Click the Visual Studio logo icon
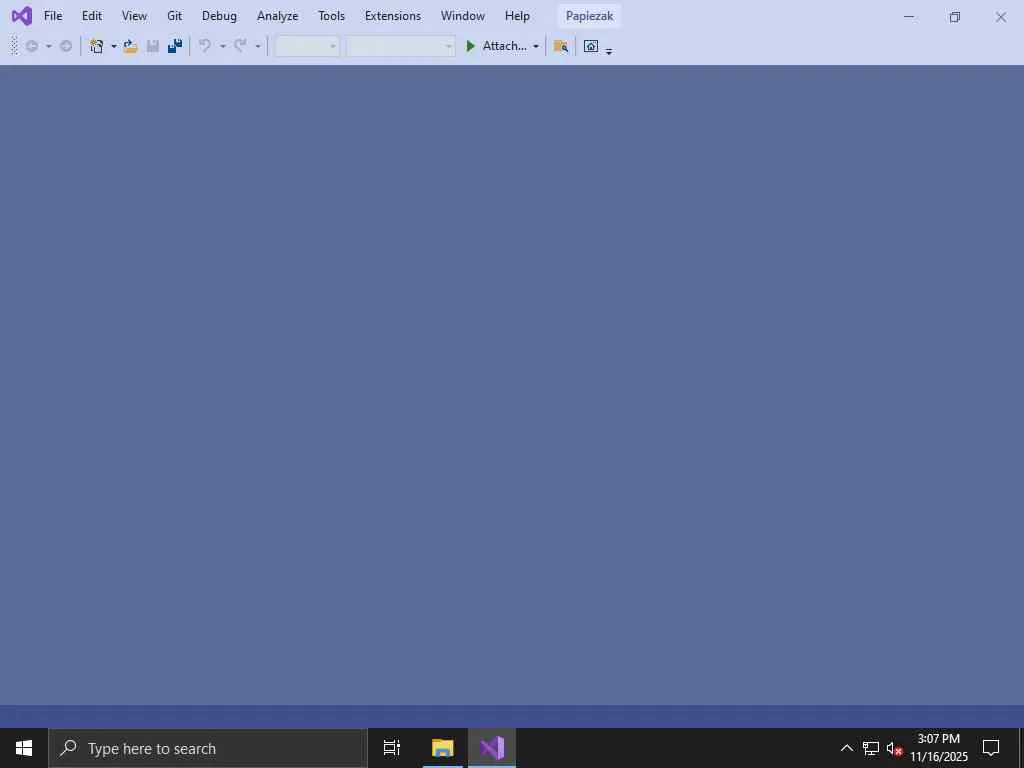Viewport: 1024px width, 768px height. [22, 16]
